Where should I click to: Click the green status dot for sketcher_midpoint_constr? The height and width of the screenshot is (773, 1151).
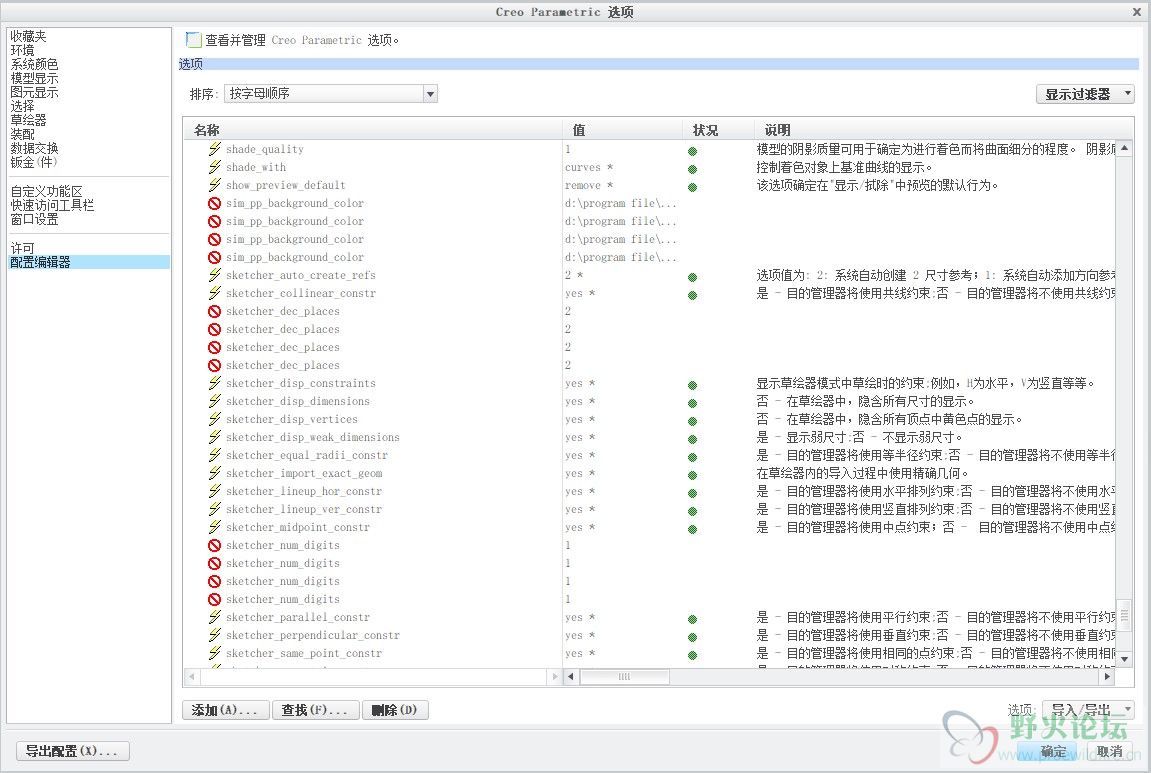coord(692,529)
